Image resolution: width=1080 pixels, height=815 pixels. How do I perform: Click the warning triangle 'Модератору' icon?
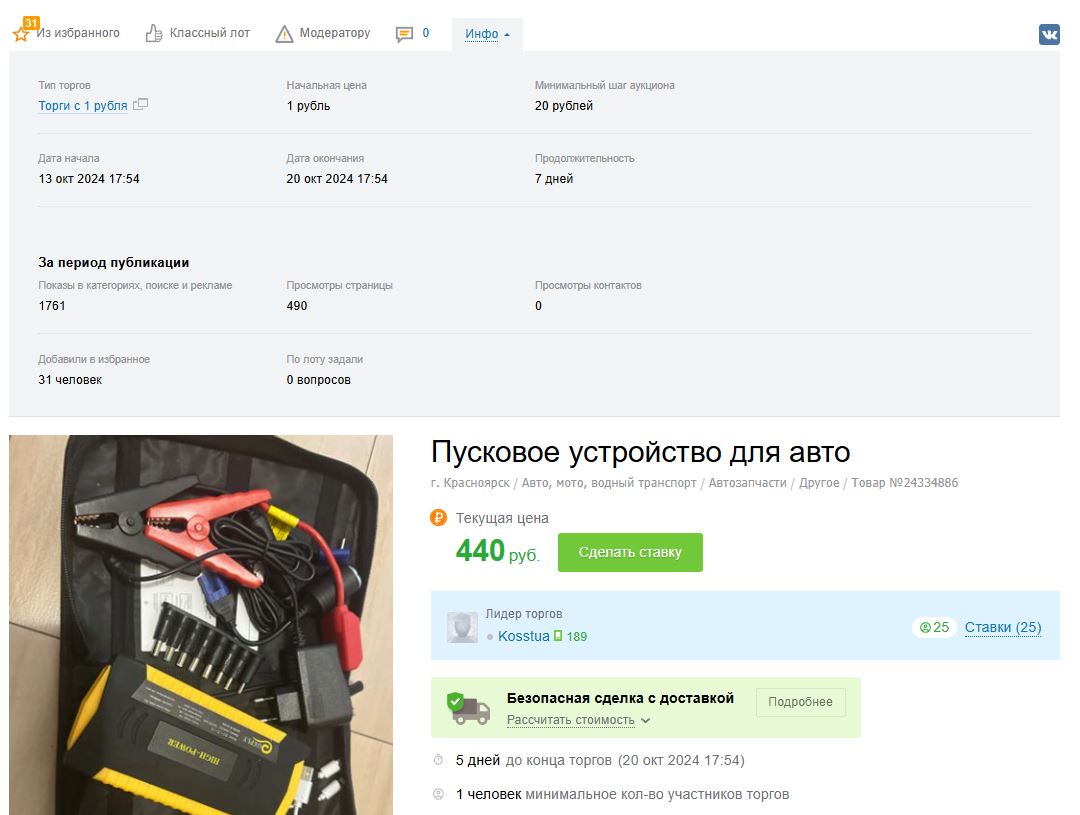click(x=284, y=33)
